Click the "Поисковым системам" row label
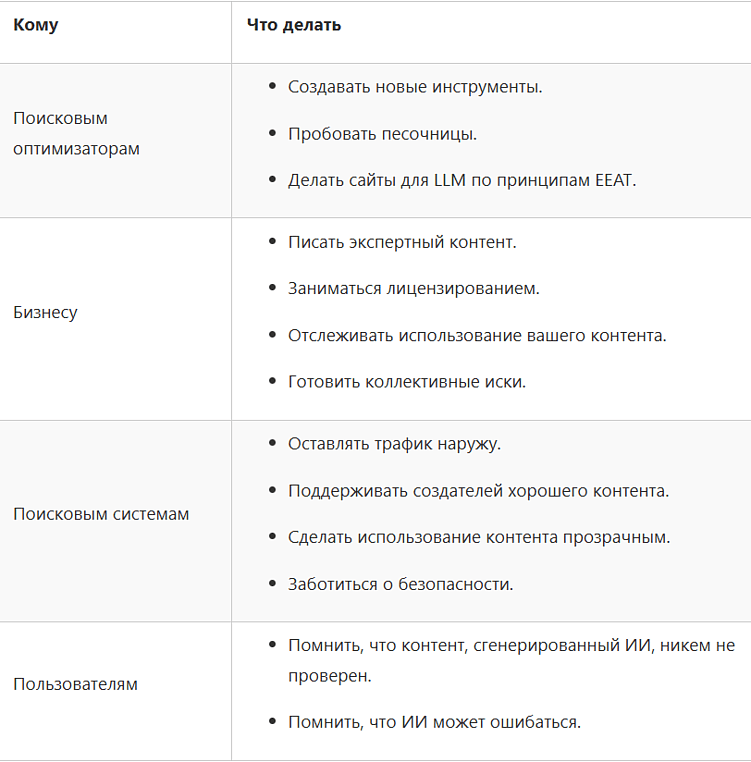 (101, 514)
